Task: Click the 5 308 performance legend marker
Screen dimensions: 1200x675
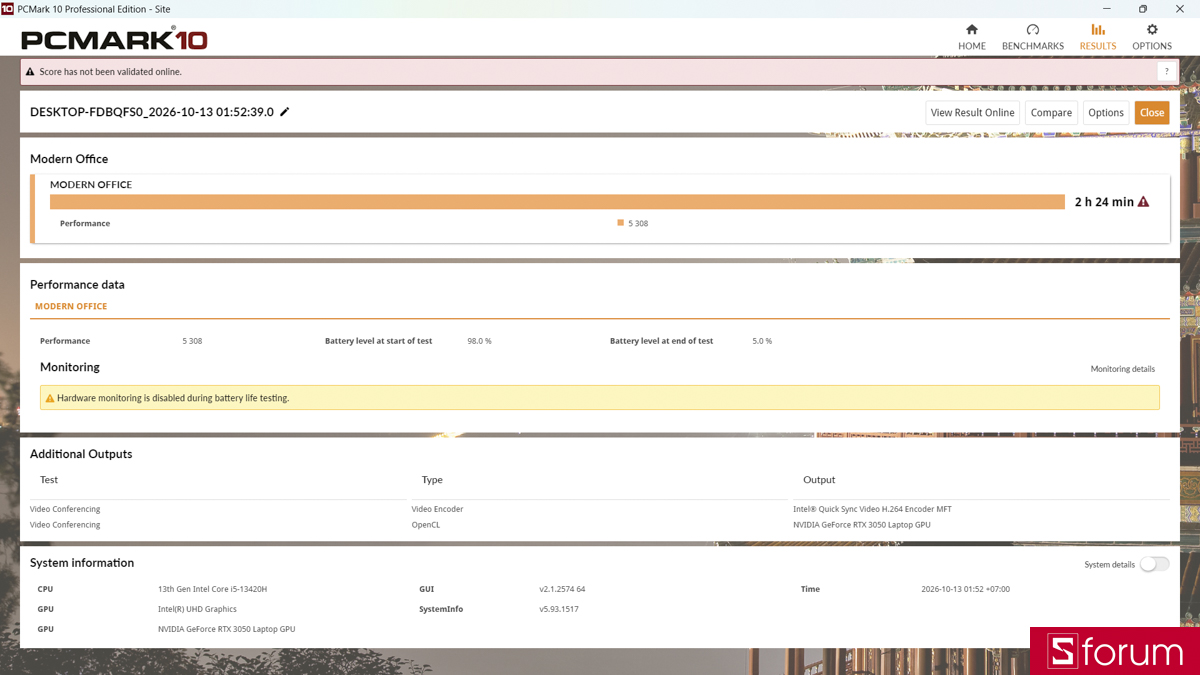Action: pos(621,223)
